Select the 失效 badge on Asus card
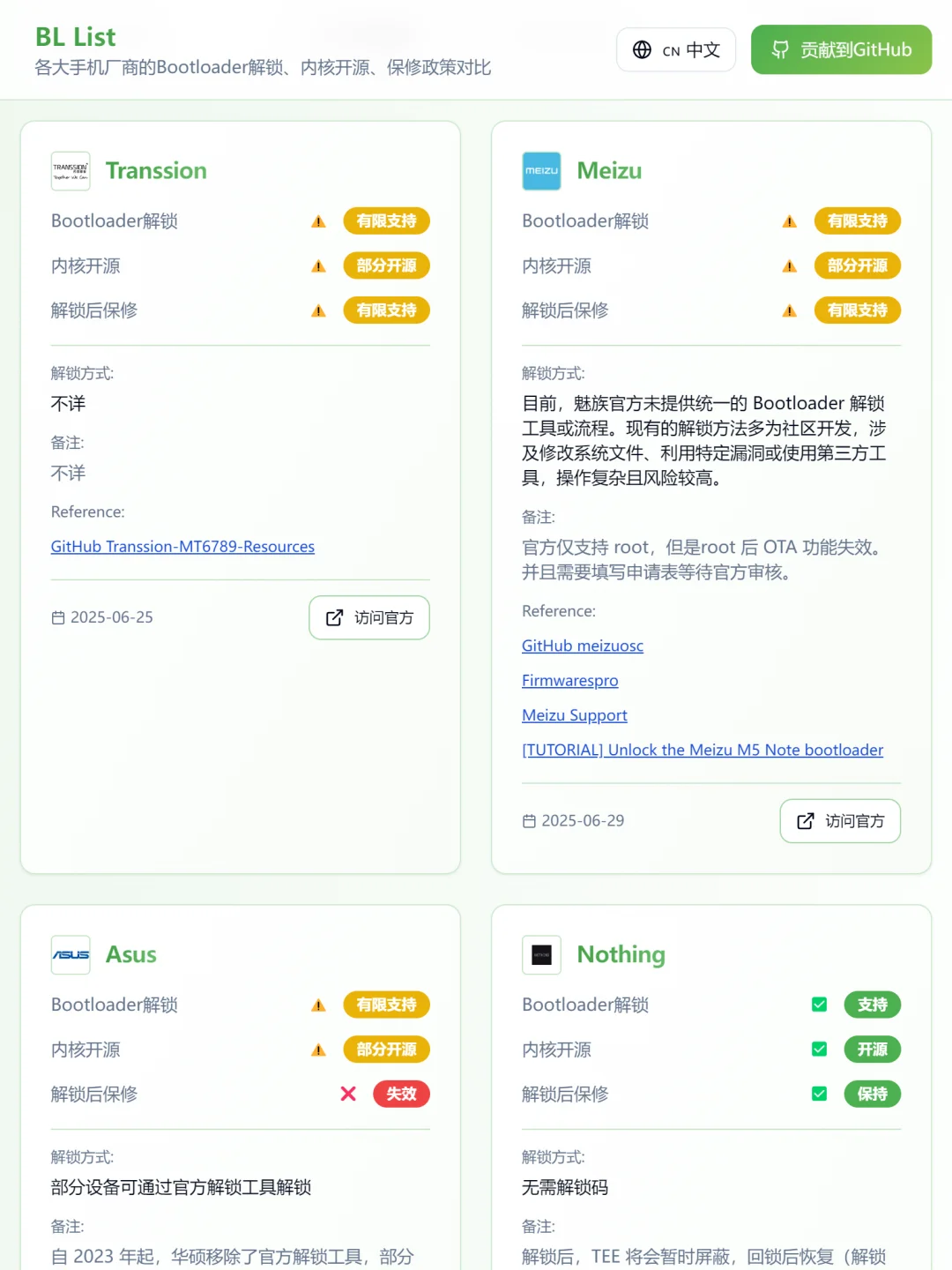 coord(401,1094)
